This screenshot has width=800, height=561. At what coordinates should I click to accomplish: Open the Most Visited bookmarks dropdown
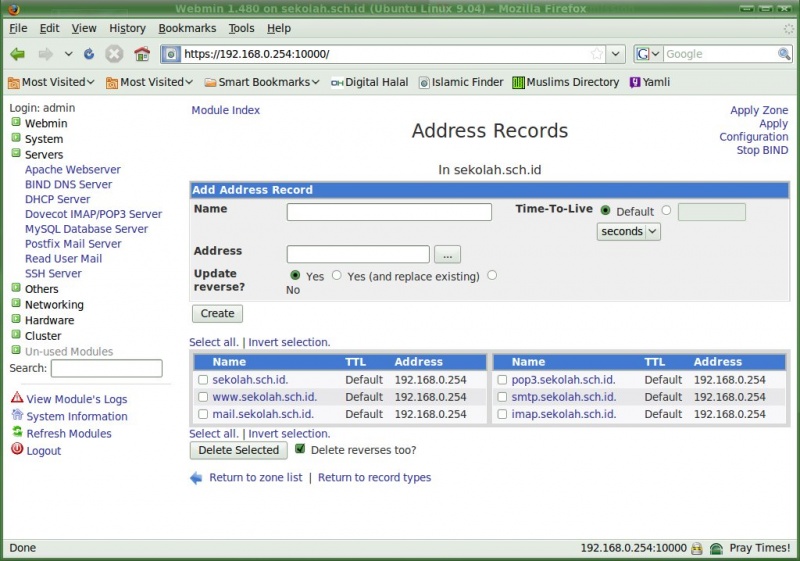point(51,82)
